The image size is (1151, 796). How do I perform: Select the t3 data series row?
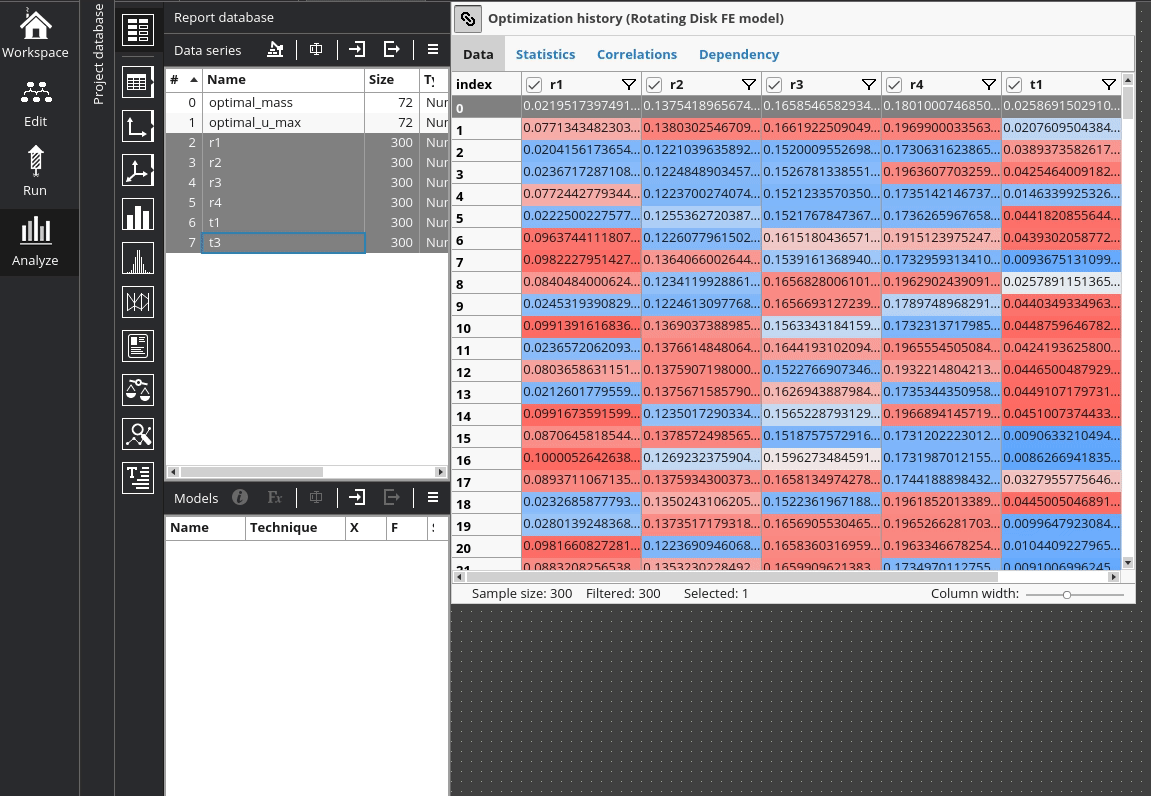307,242
